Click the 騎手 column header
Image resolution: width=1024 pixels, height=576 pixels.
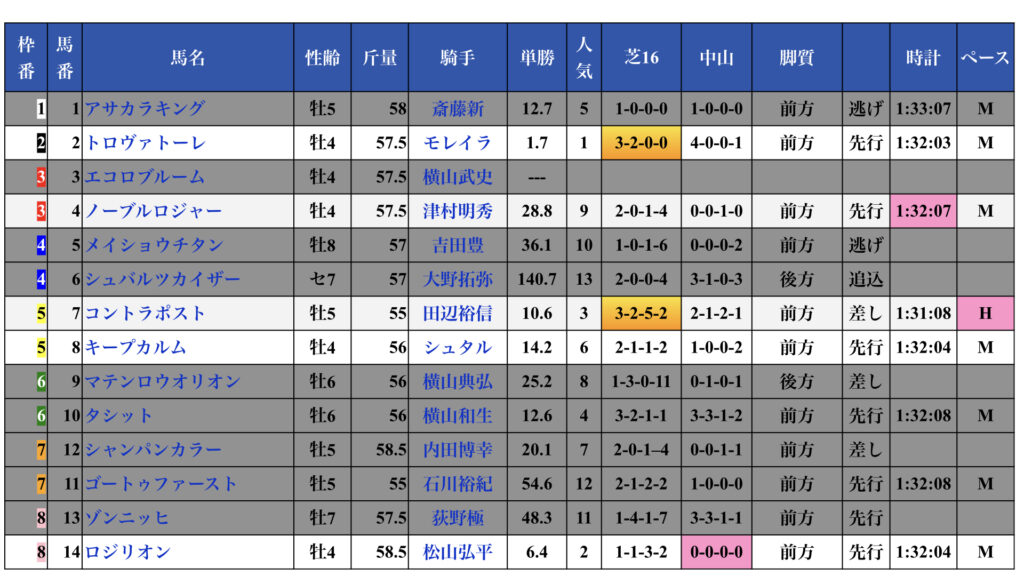[x=457, y=58]
